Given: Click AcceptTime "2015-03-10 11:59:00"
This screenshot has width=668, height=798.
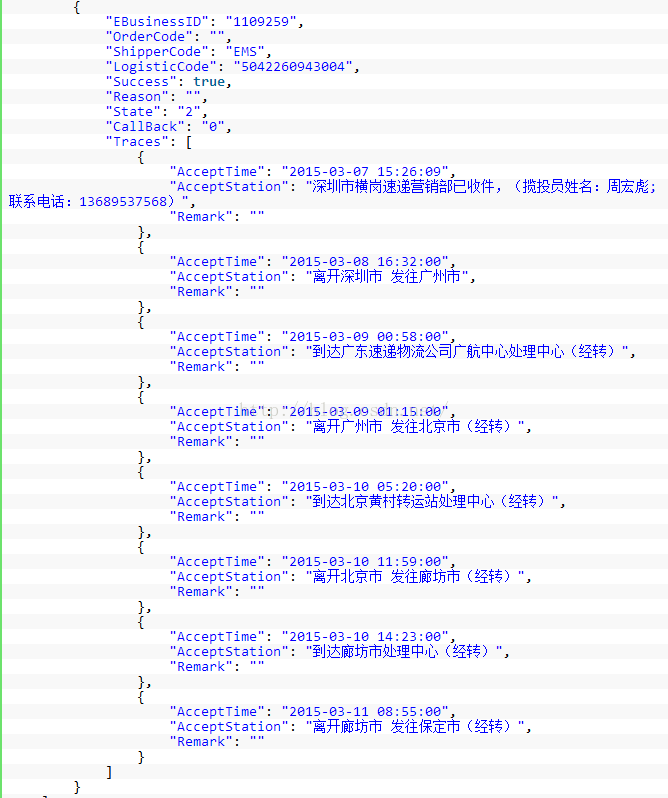Looking at the screenshot, I should click(x=365, y=562).
